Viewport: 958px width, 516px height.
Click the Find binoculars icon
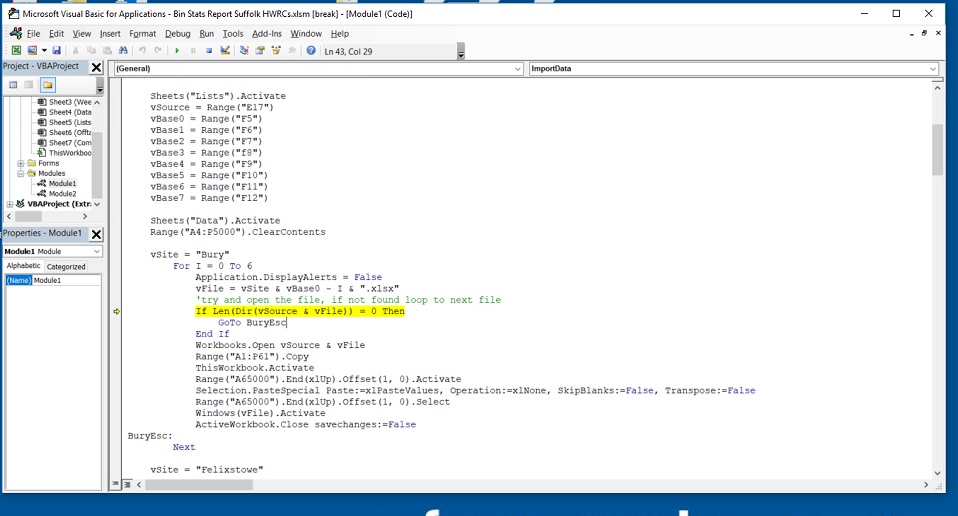coord(122,50)
